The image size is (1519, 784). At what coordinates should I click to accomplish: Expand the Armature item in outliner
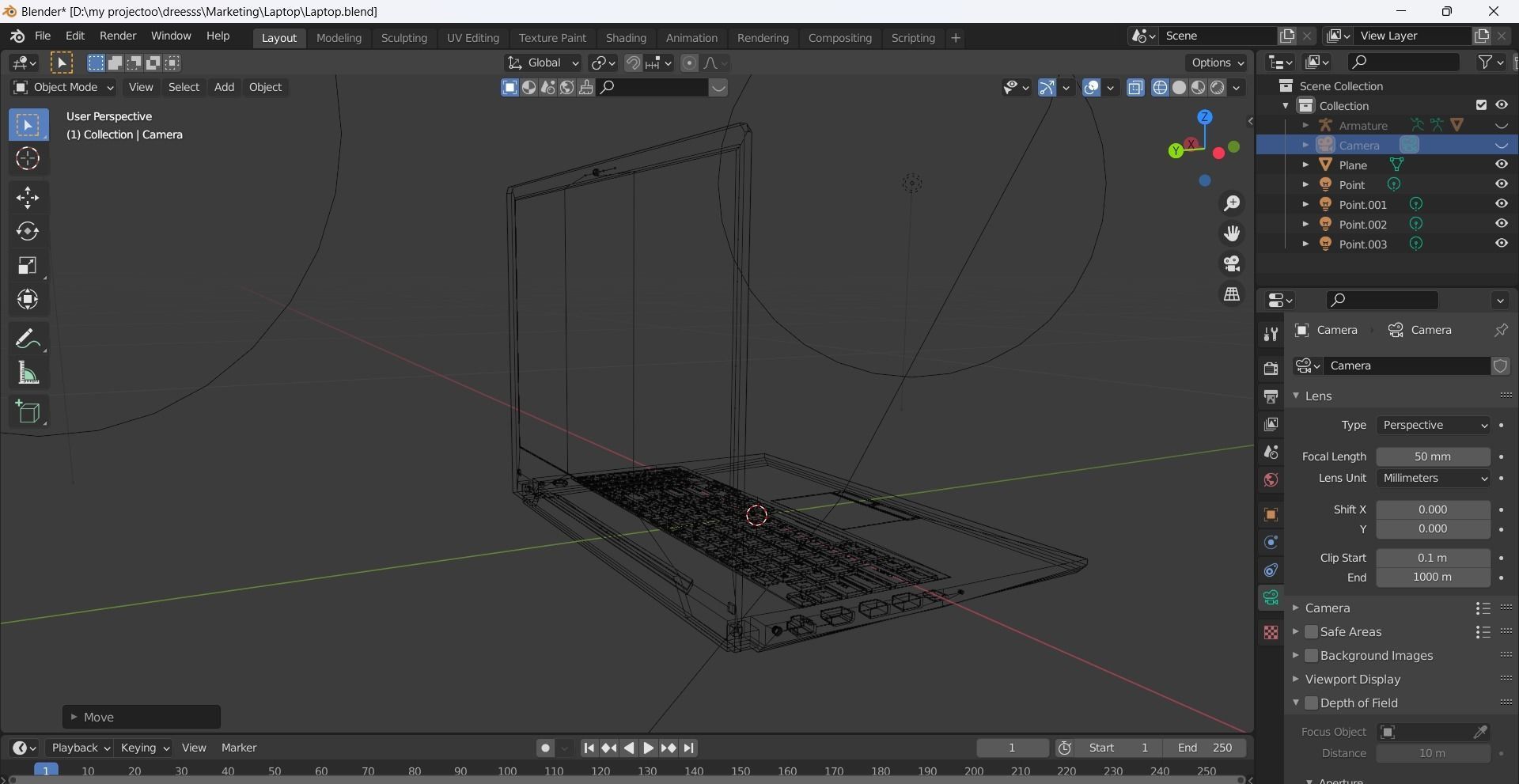pos(1305,126)
